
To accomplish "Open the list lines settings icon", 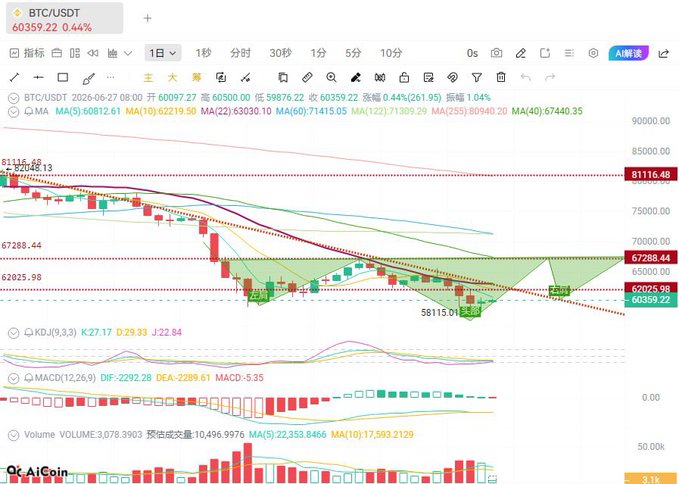I will pos(569,53).
